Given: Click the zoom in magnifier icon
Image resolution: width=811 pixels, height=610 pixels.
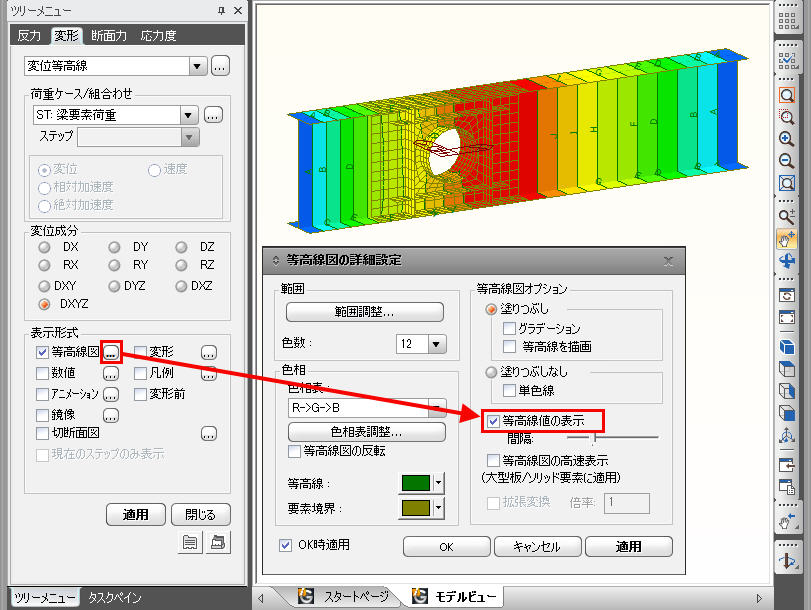Looking at the screenshot, I should (x=787, y=139).
